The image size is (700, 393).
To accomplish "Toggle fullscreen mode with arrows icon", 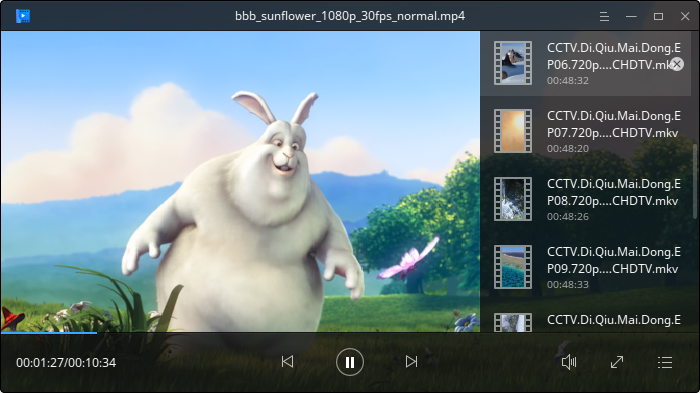I will [x=617, y=362].
